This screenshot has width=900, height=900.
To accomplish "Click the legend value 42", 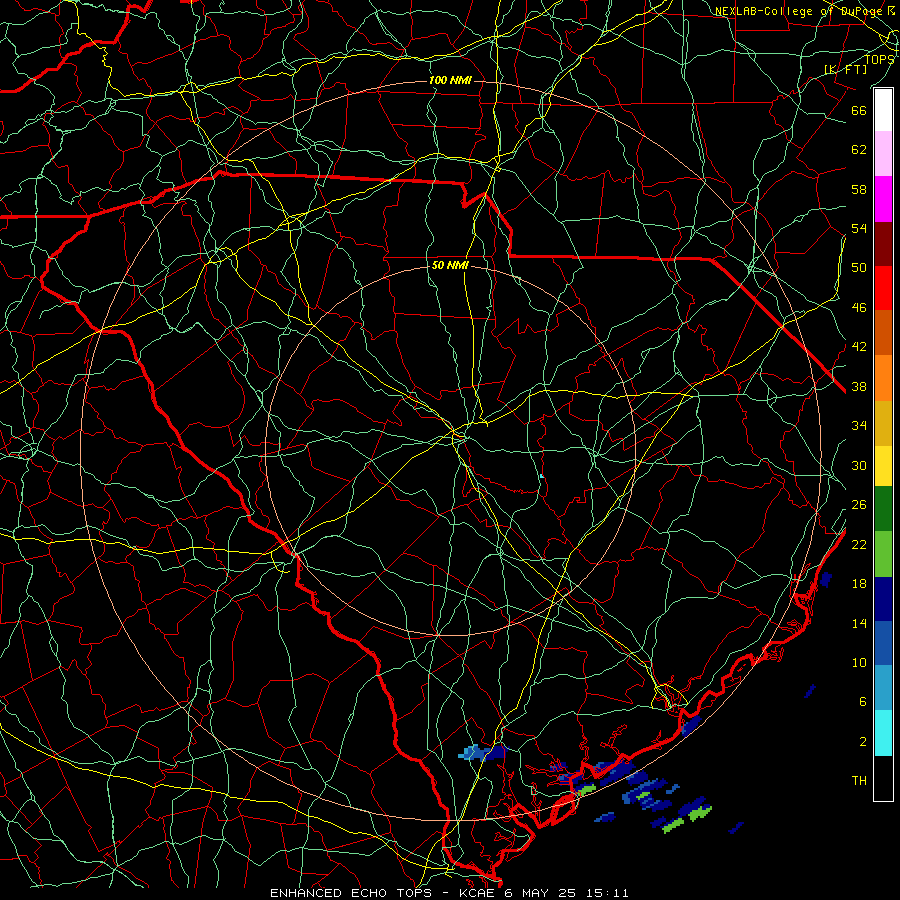I will pyautogui.click(x=859, y=346).
